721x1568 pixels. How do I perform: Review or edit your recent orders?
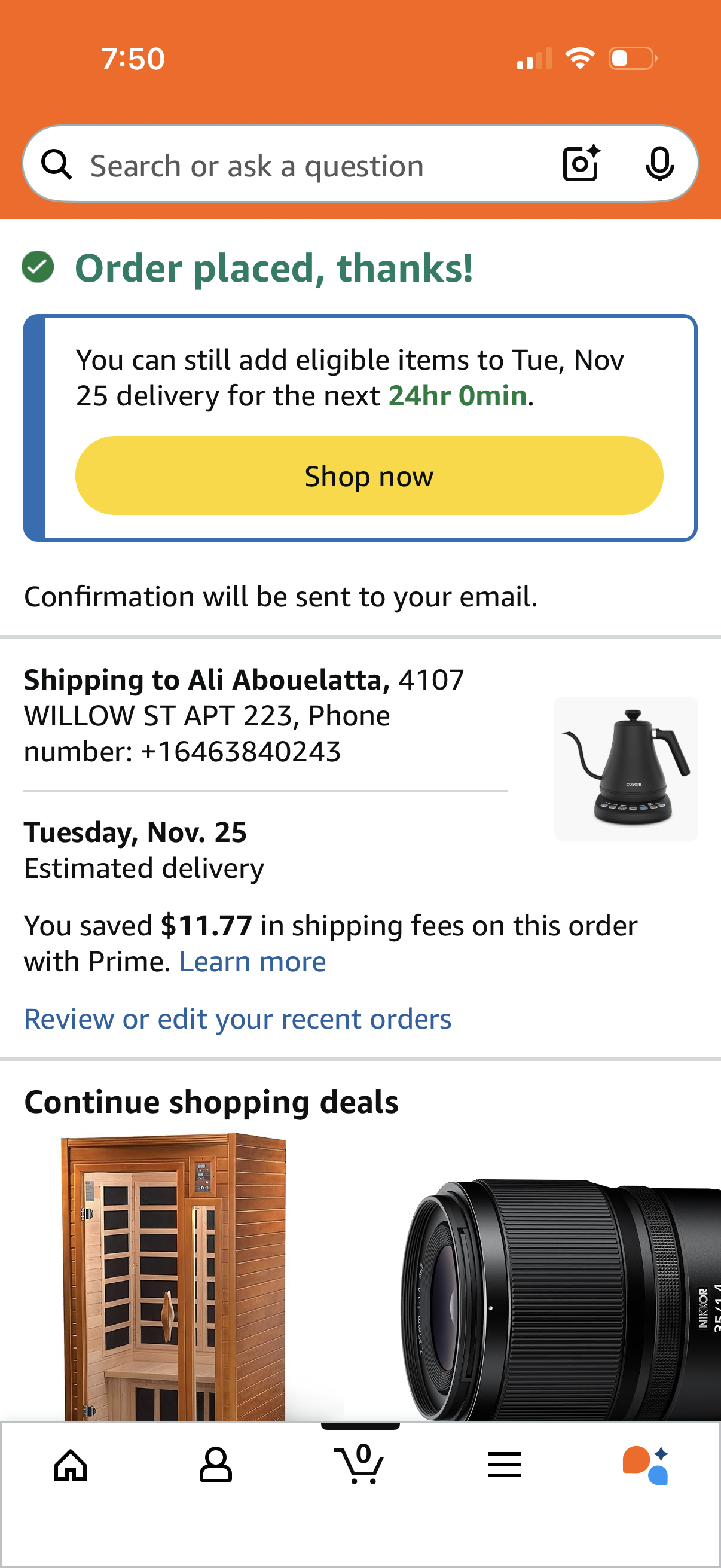pos(237,1018)
